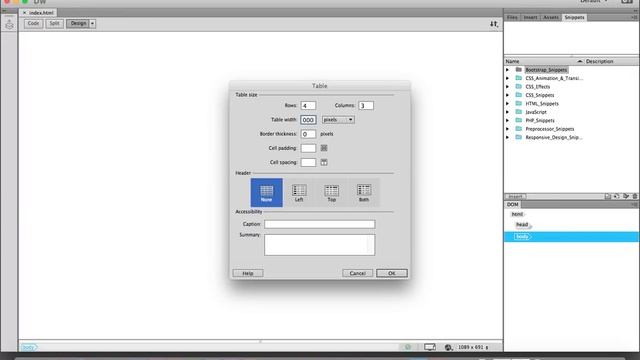Close the index.html document tab

pos(24,13)
